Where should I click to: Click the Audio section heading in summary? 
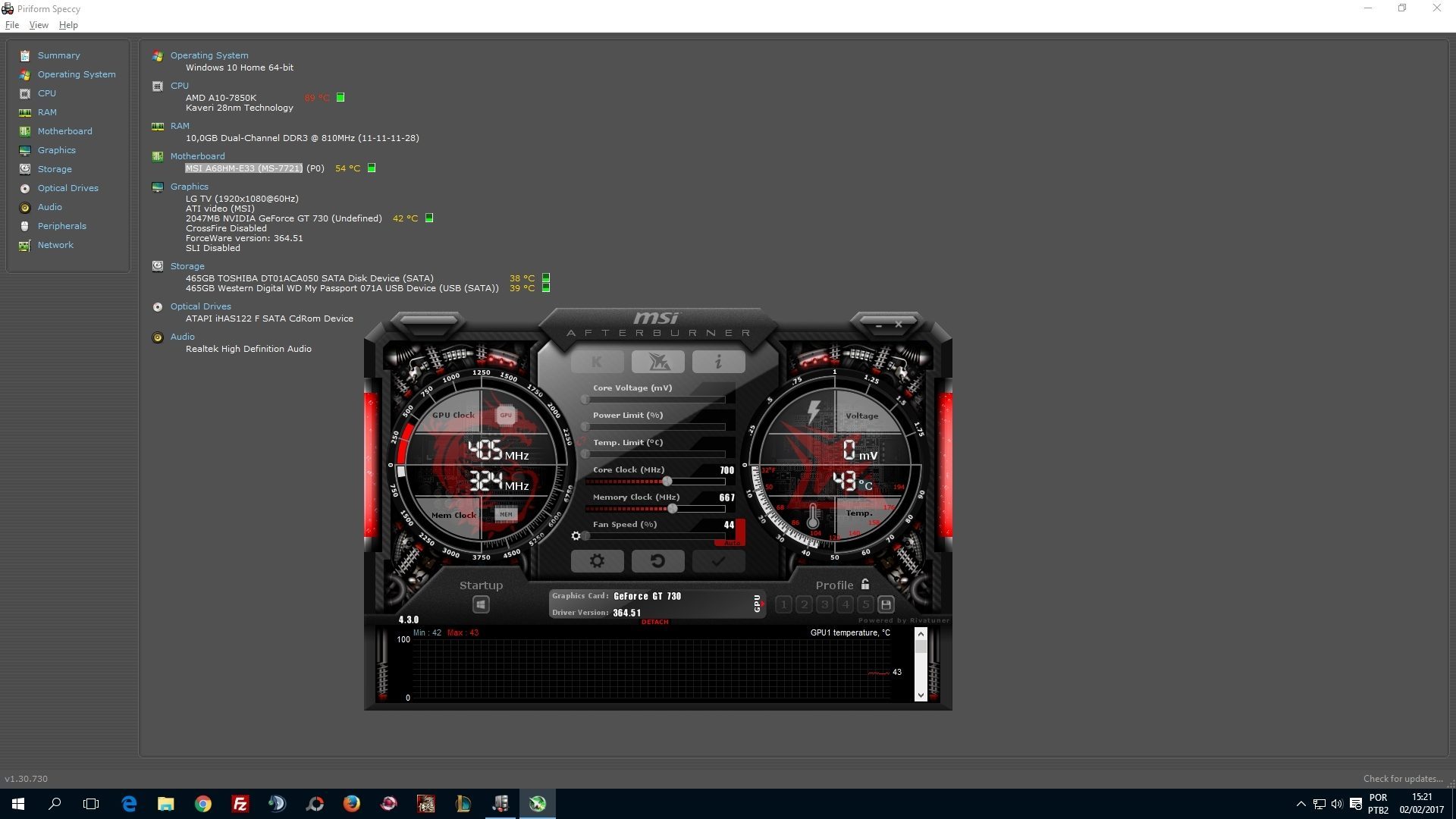(182, 337)
